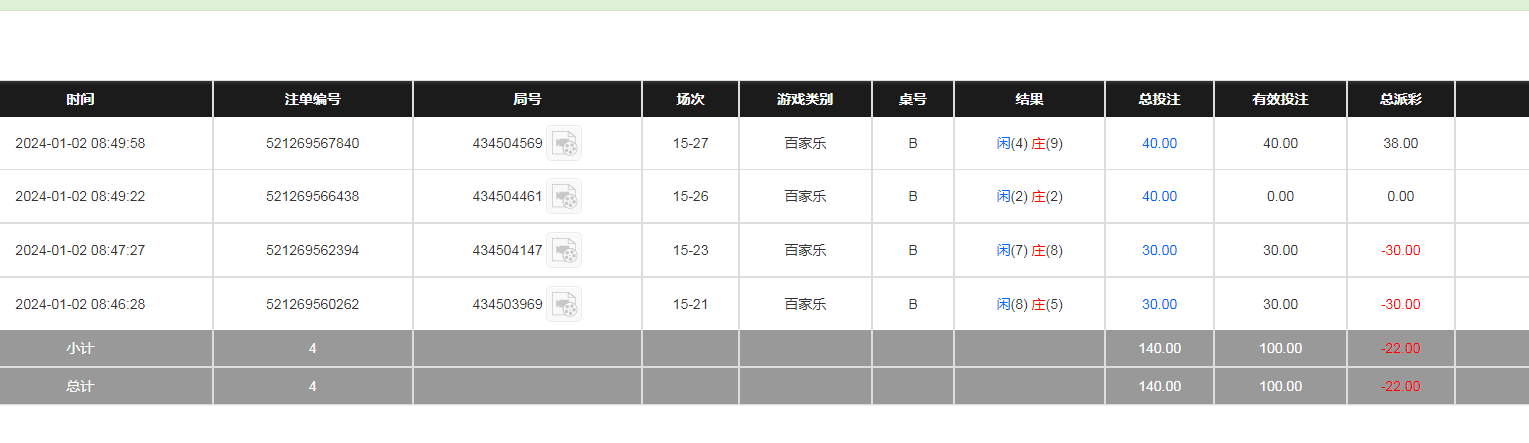Image resolution: width=1529 pixels, height=443 pixels.
Task: Click the blue 40.00 total bet at 08:49:58
Action: [x=1159, y=143]
